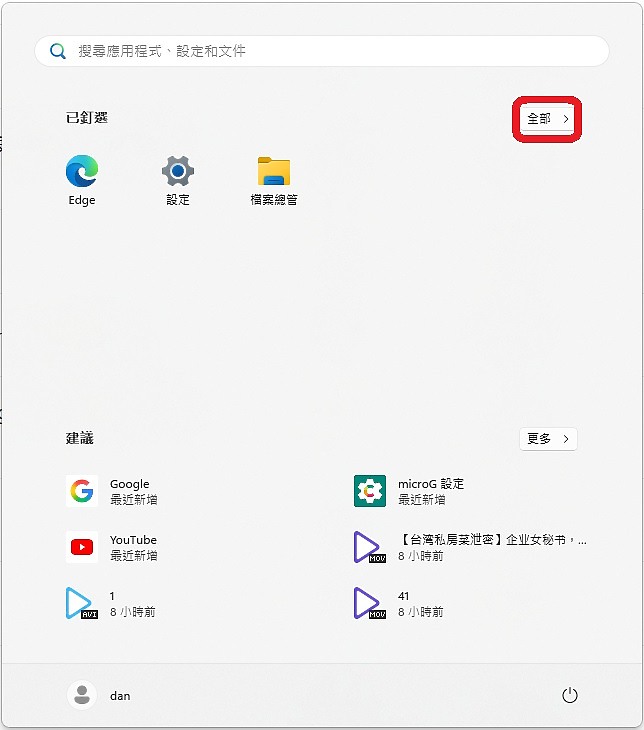Click the dan username label
This screenshot has width=644, height=730.
pos(120,696)
